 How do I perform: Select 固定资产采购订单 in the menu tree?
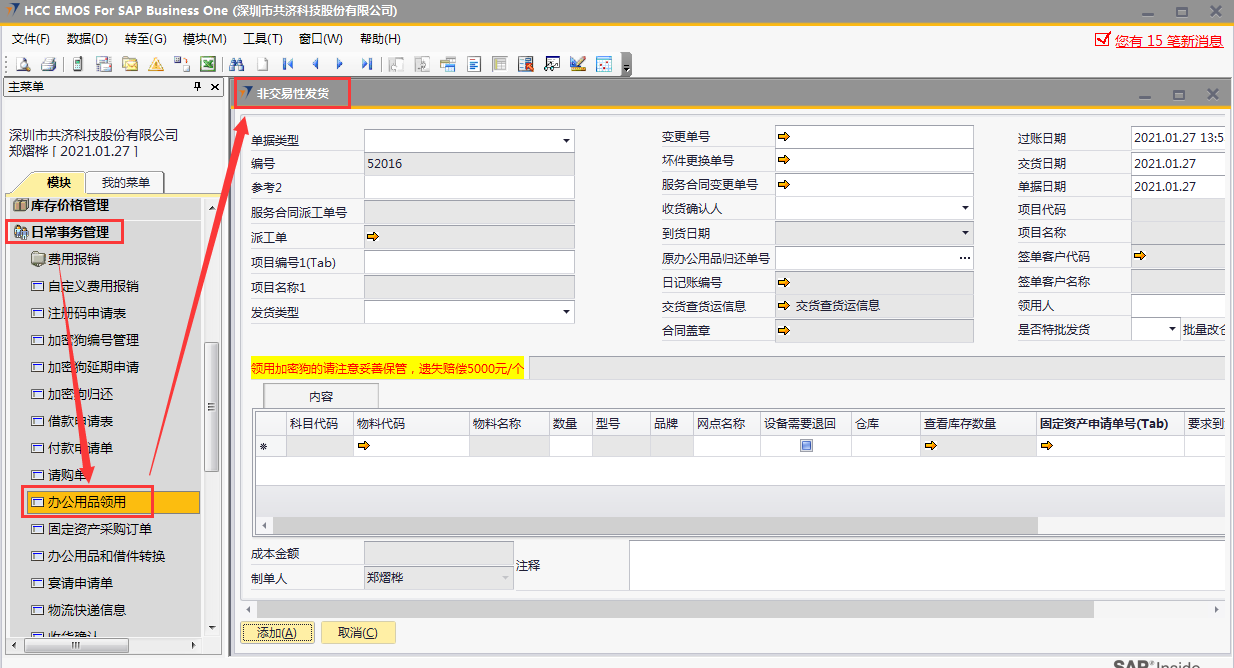100,529
